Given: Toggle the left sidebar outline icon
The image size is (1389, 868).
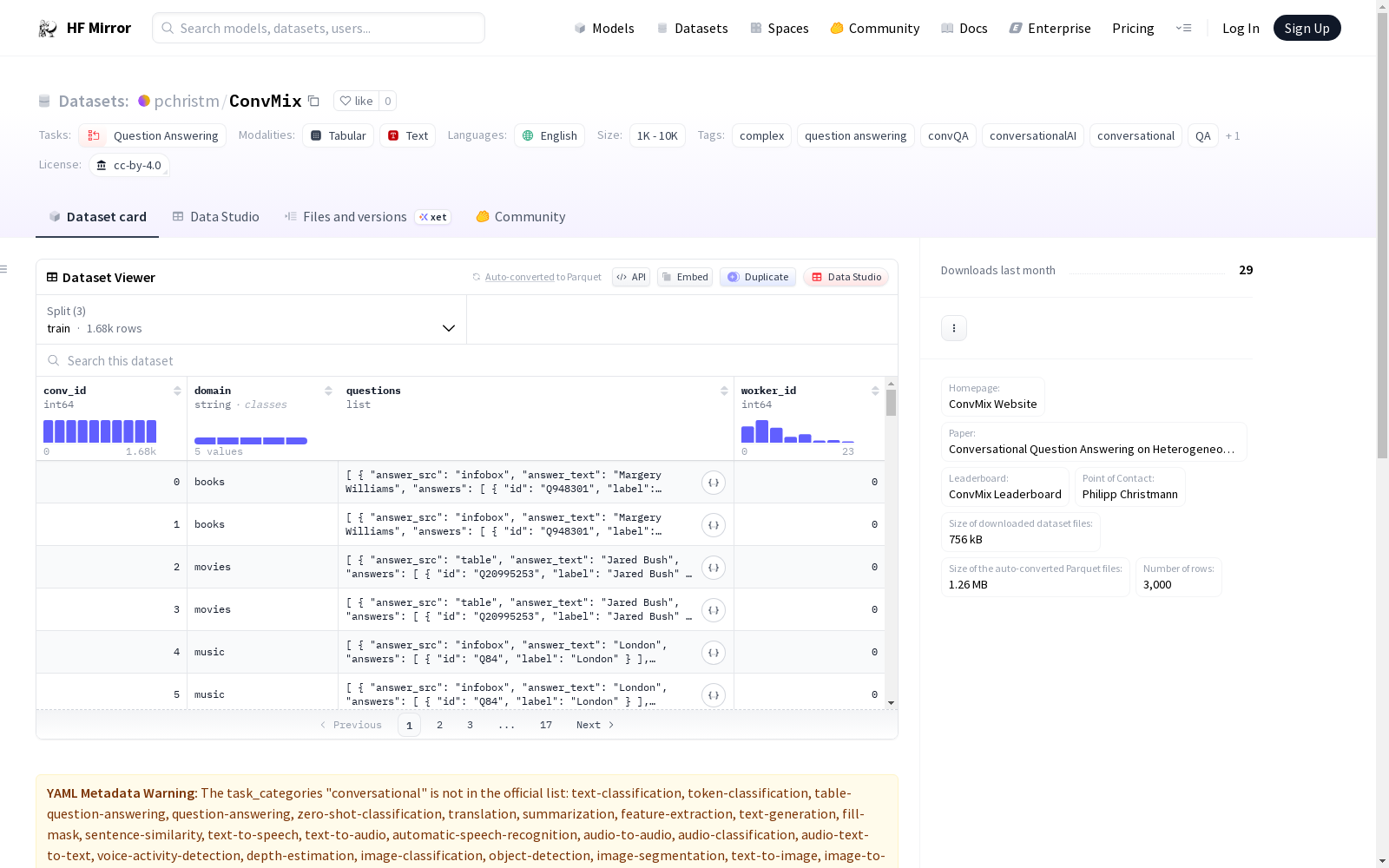Looking at the screenshot, I should click(4, 269).
